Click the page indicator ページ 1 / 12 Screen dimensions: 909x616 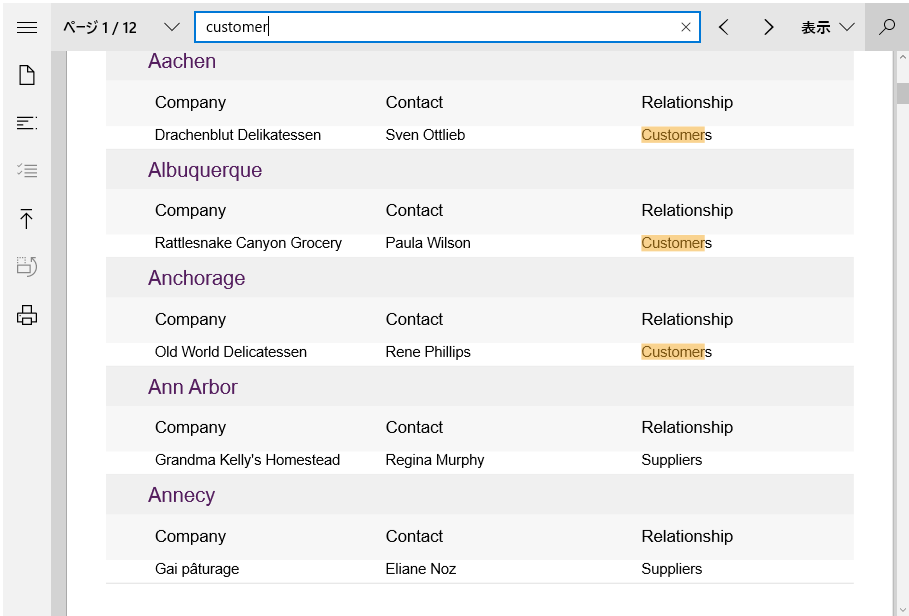pos(100,27)
